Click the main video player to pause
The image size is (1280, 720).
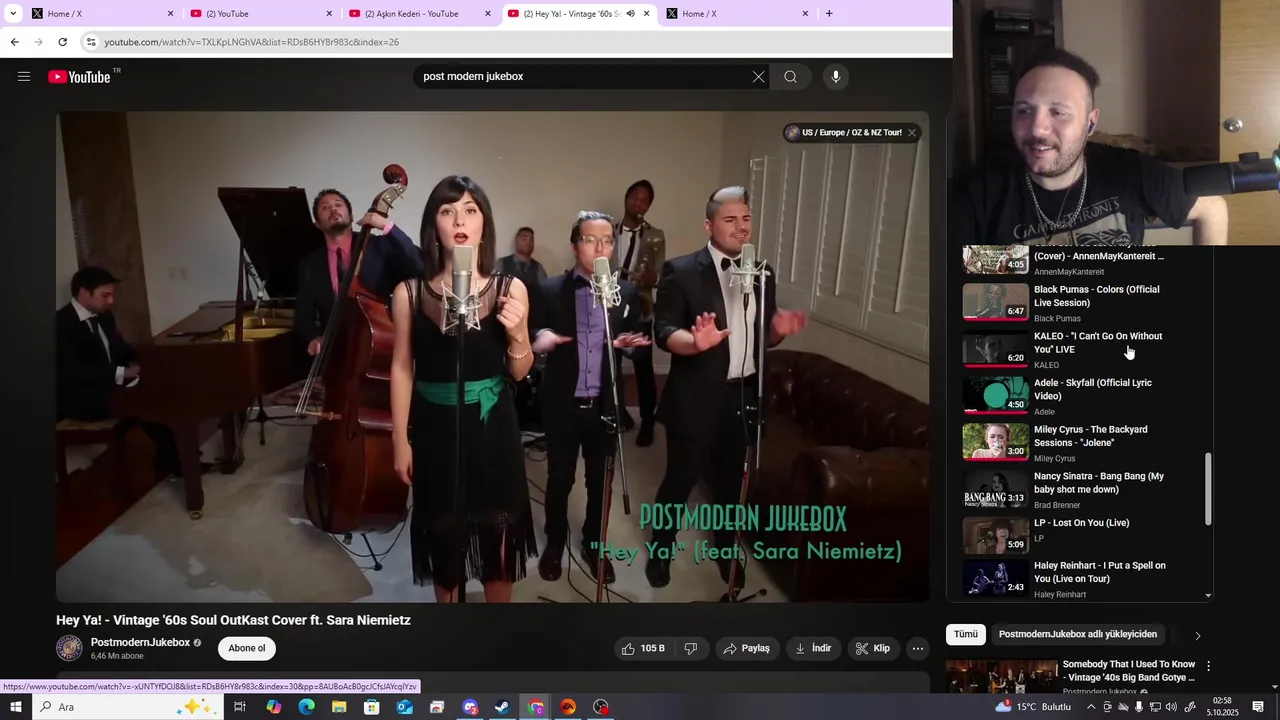[x=492, y=357]
